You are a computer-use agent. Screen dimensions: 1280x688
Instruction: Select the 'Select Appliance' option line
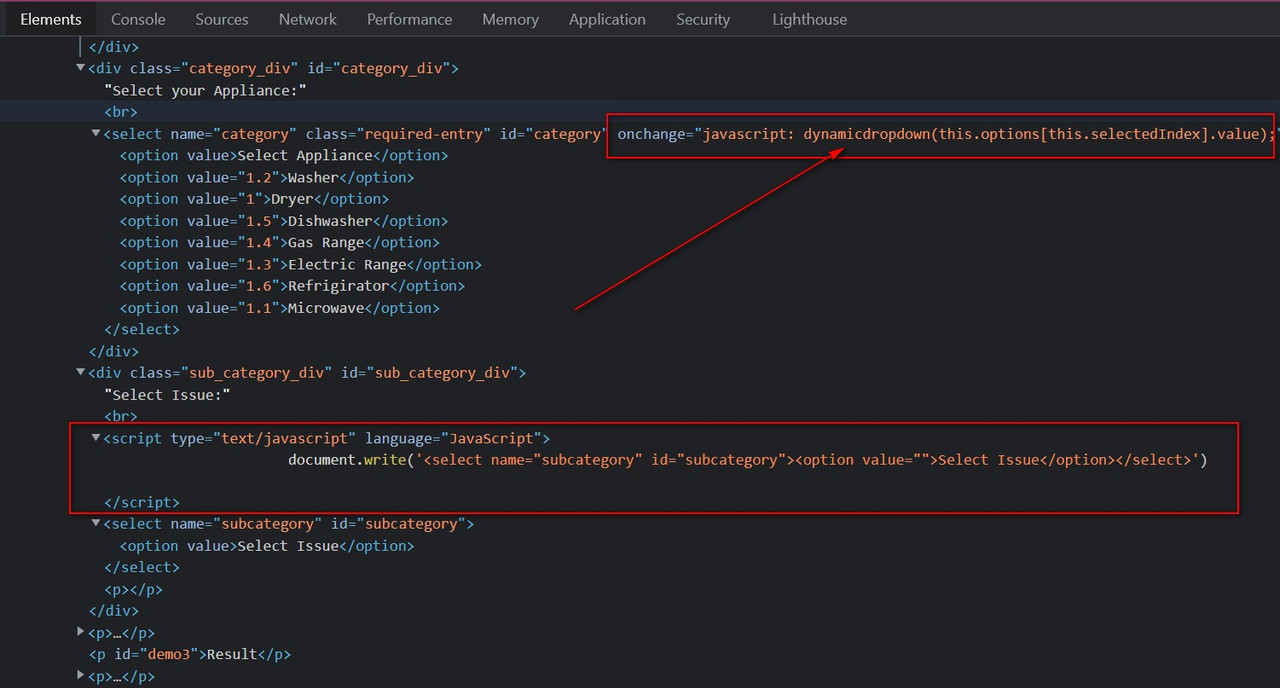284,156
